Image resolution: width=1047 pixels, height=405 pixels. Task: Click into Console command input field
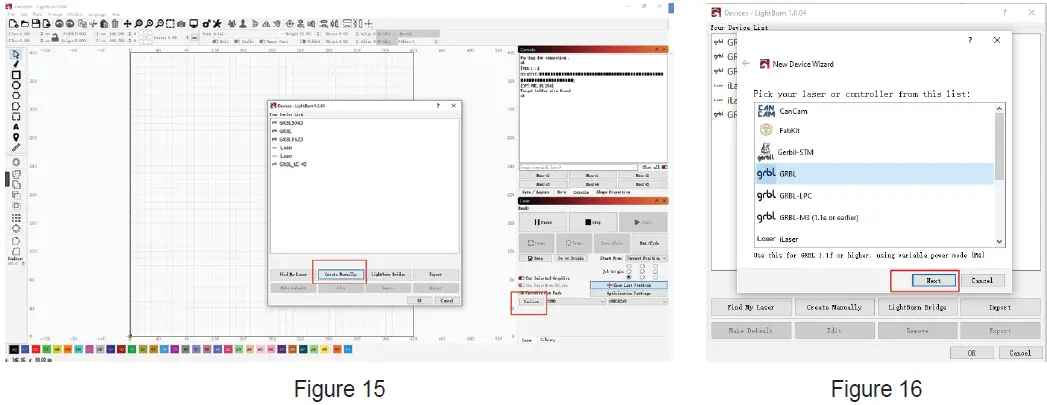578,167
